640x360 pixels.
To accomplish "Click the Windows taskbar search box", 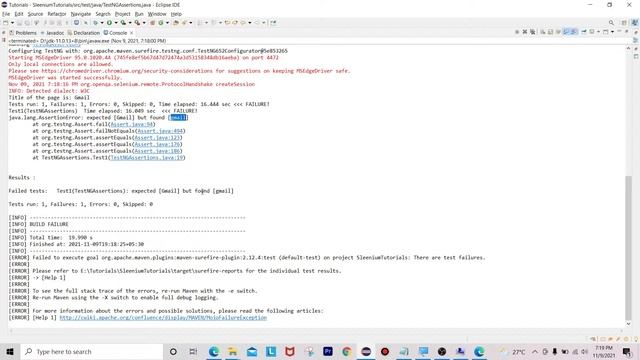I will [92, 351].
